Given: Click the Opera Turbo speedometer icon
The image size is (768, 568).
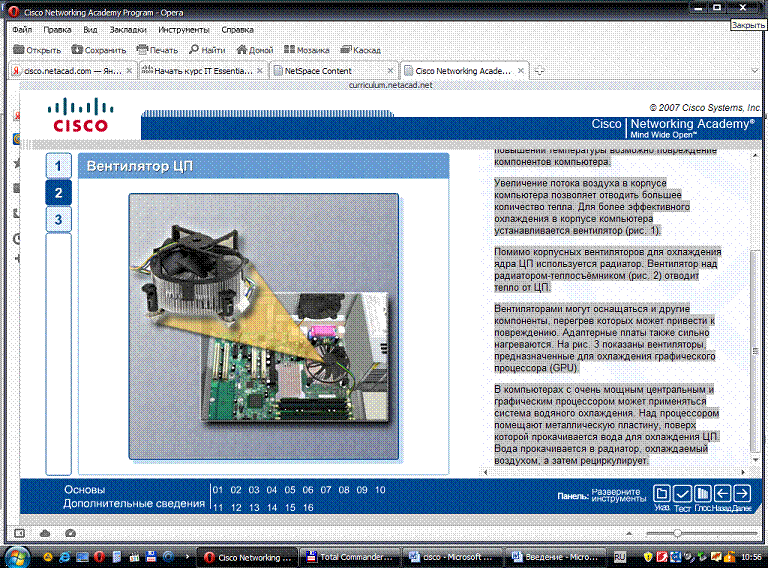Looking at the screenshot, I should point(70,533).
